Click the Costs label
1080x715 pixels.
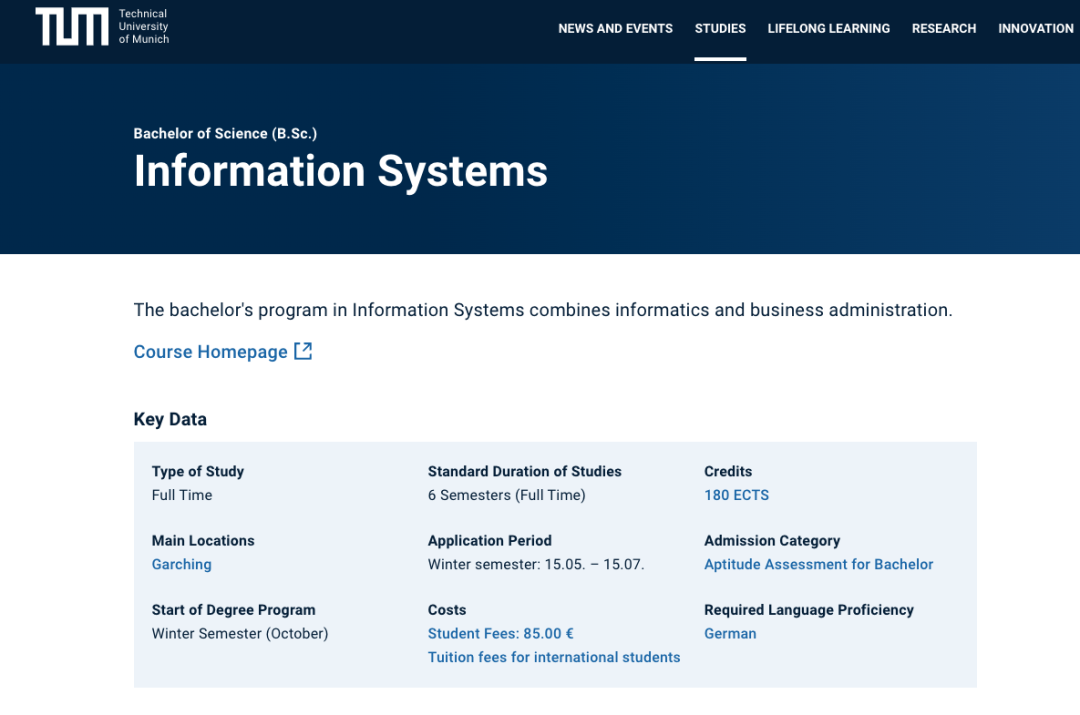pyautogui.click(x=447, y=610)
